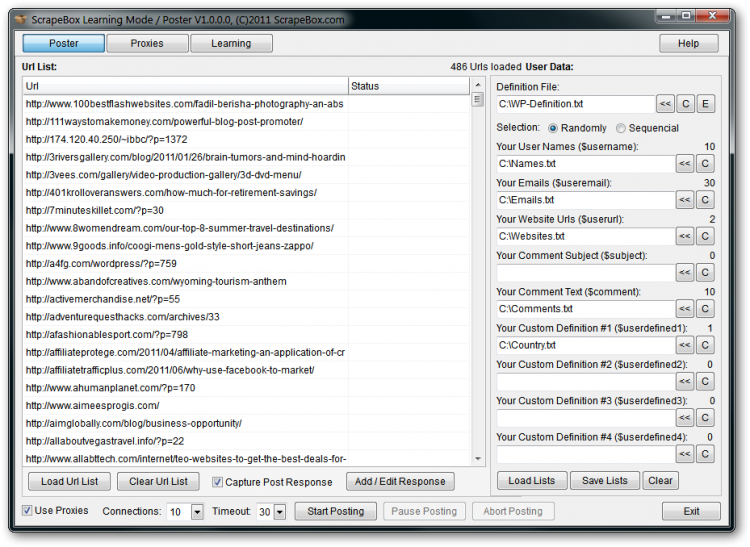This screenshot has width=750, height=547.
Task: Click the url list scrollbar down arrow
Action: (x=478, y=459)
